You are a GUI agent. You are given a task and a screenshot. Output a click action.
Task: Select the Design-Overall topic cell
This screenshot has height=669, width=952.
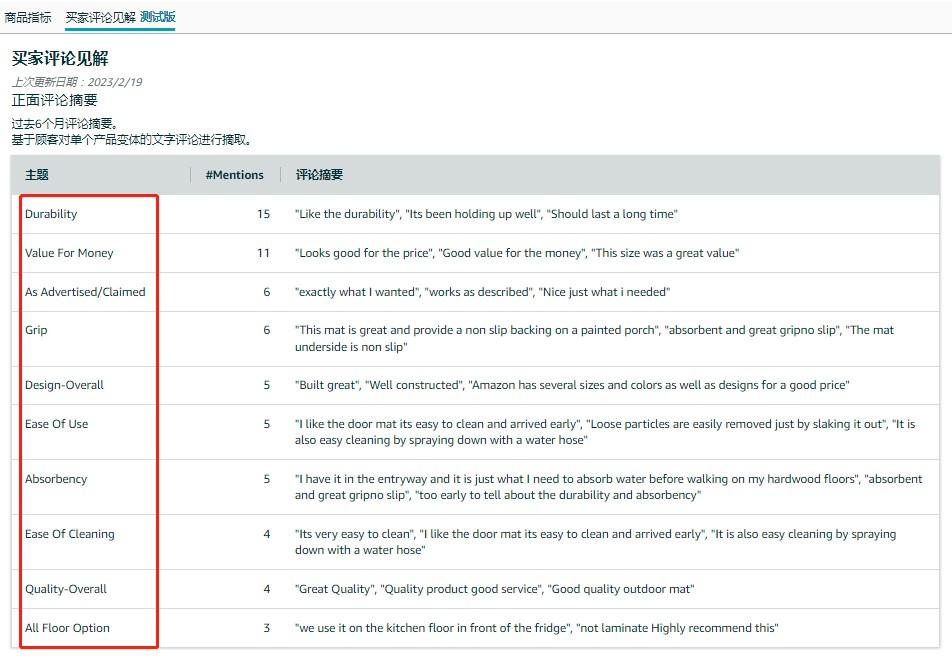64,385
